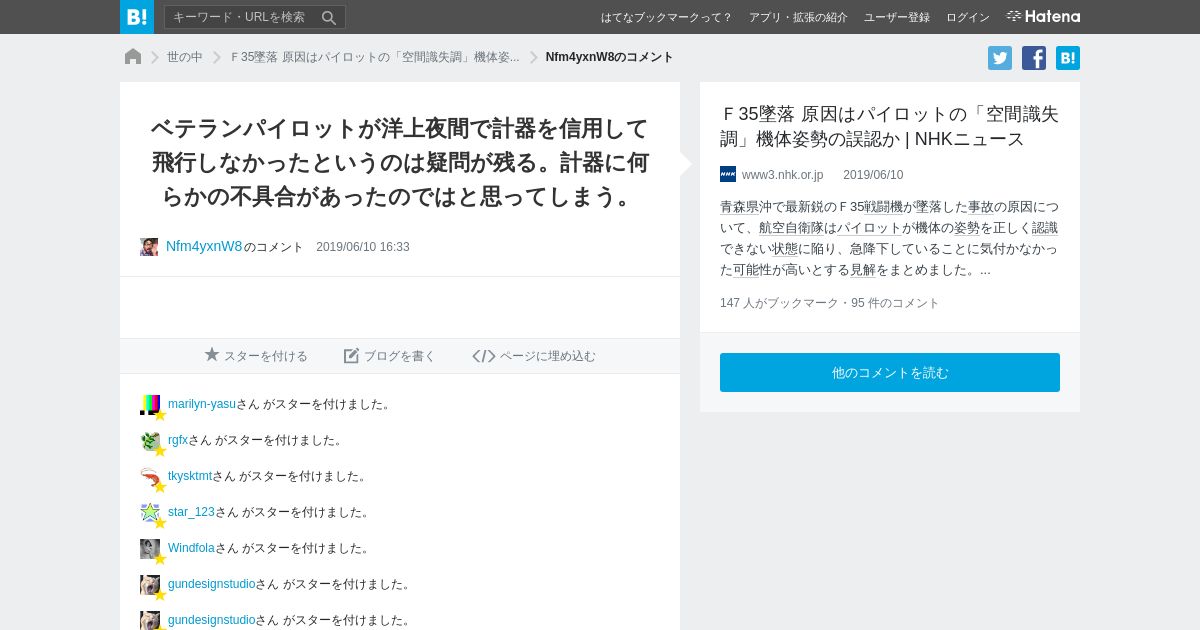This screenshot has width=1200, height=630.
Task: Visit the Hatena logo link
Action: coord(1043,17)
